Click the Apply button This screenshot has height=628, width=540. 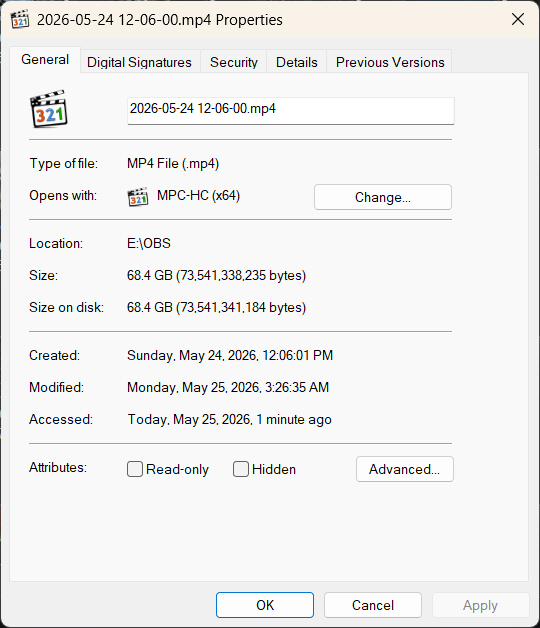tap(480, 605)
